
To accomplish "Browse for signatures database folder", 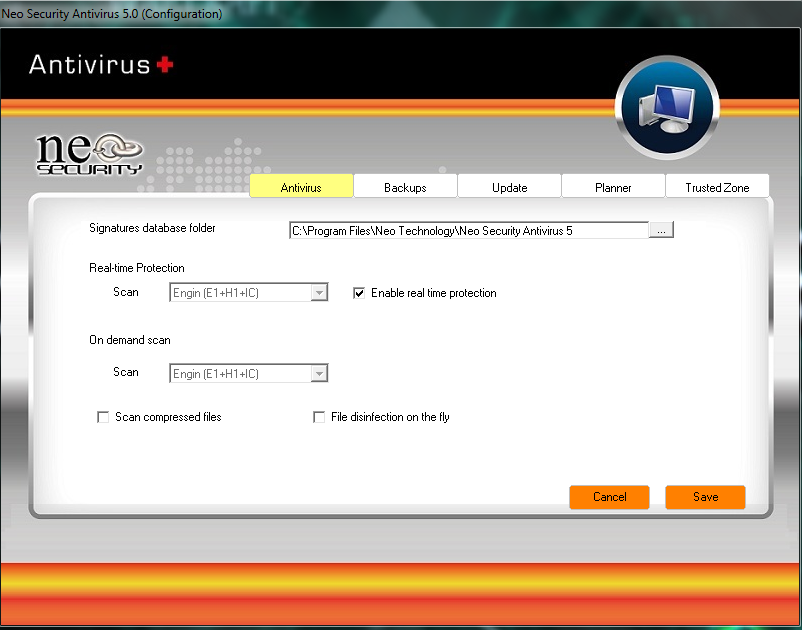I will coord(661,230).
